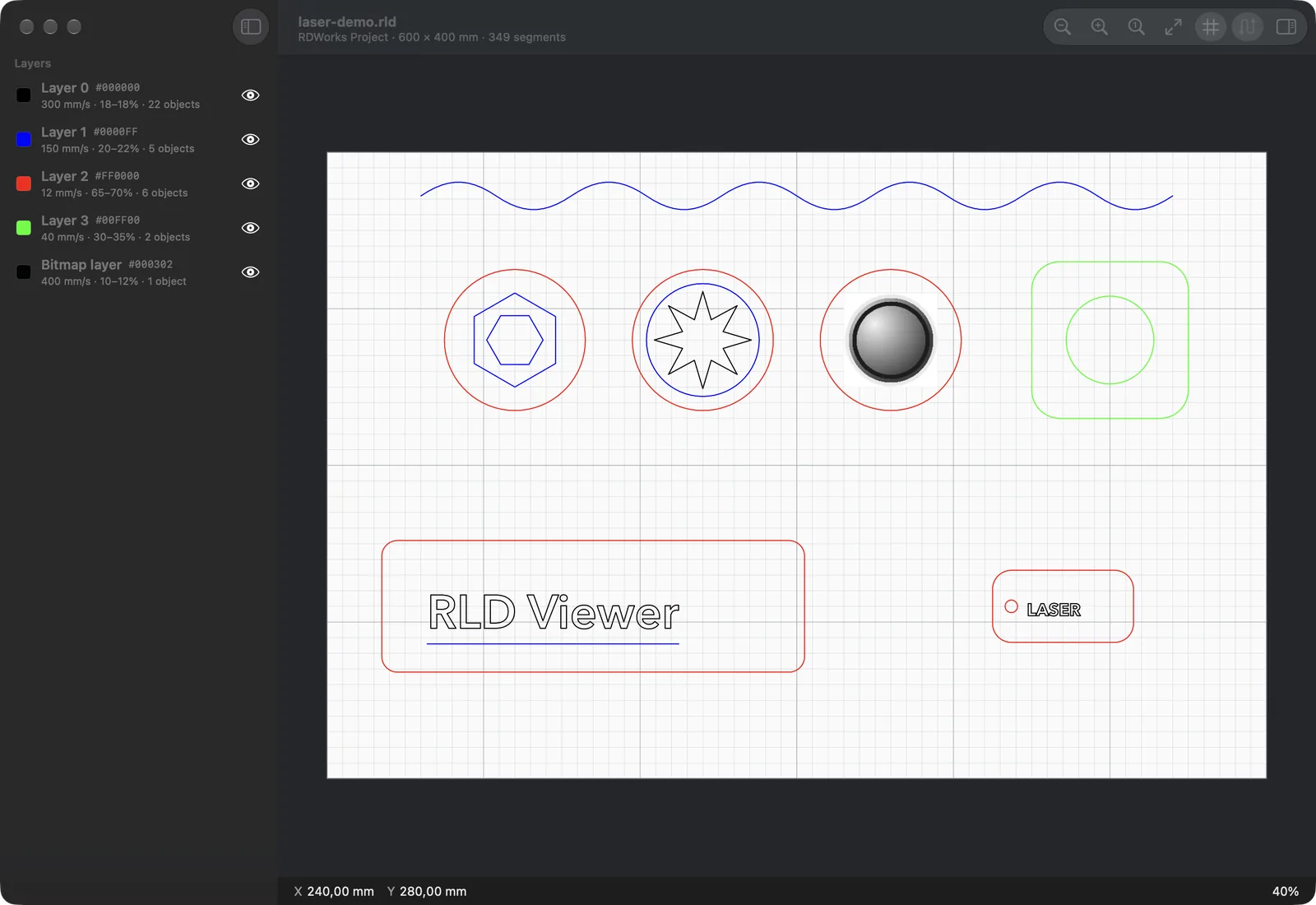Click the grayscale sphere bitmap on canvas

(891, 340)
